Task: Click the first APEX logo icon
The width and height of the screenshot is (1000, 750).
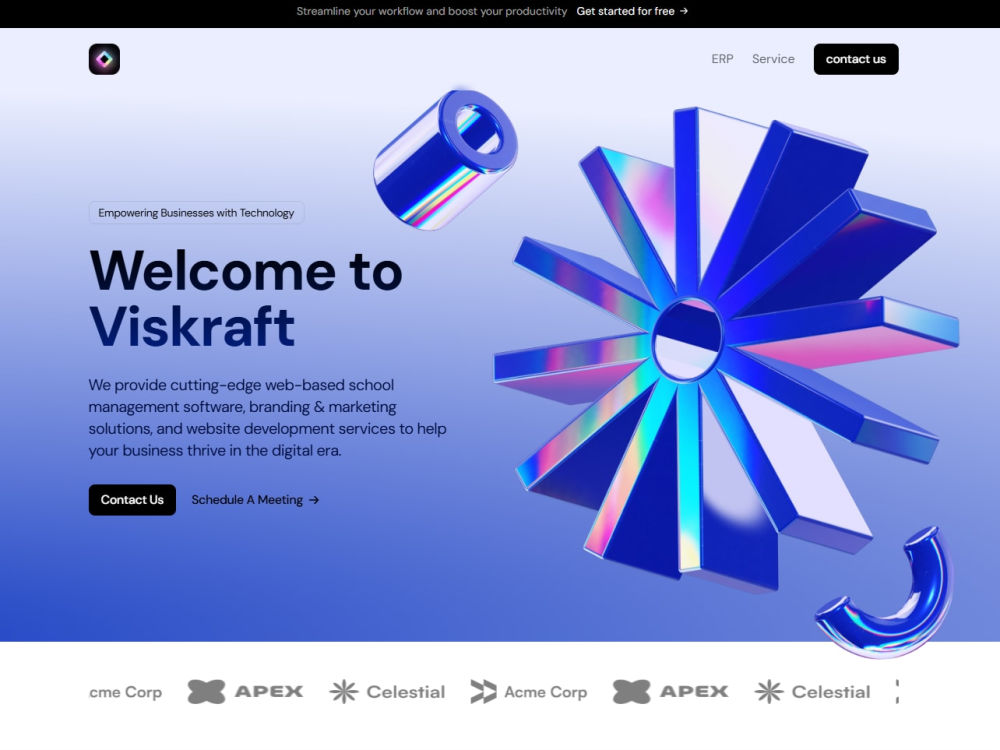Action: [x=206, y=692]
